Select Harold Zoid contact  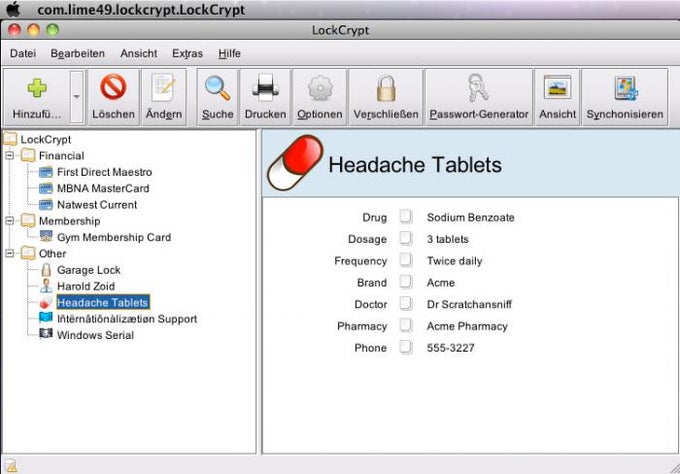pos(86,286)
